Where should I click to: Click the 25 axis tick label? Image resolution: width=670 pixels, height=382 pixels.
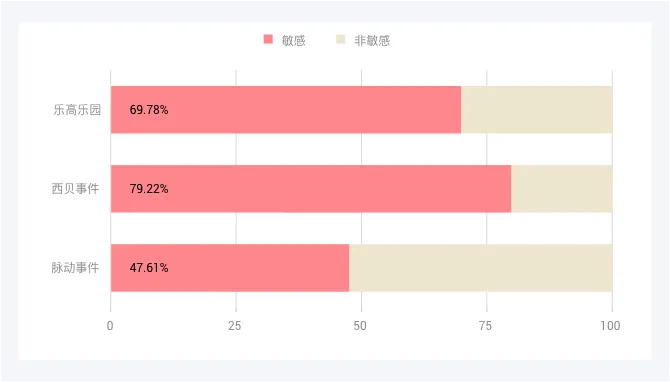pyautogui.click(x=235, y=326)
